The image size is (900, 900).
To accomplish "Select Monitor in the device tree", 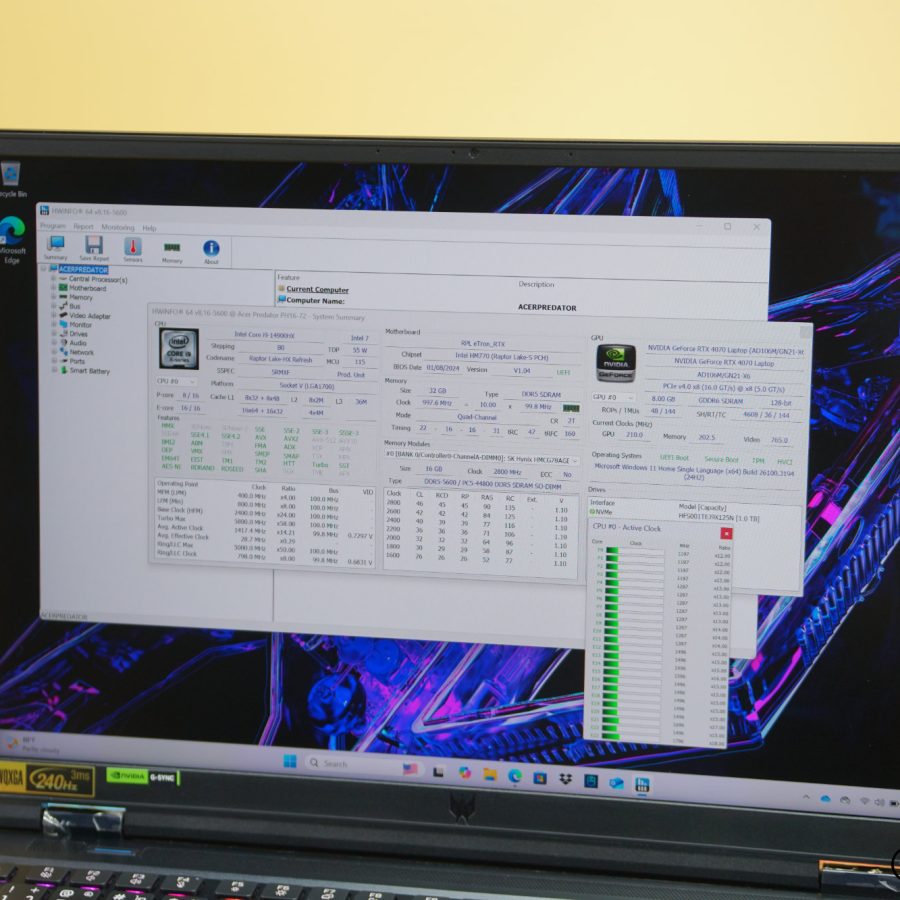I will point(80,325).
